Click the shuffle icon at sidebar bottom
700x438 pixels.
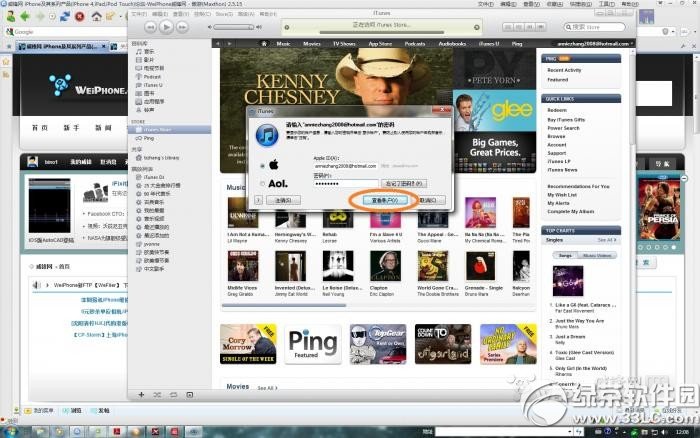157,395
